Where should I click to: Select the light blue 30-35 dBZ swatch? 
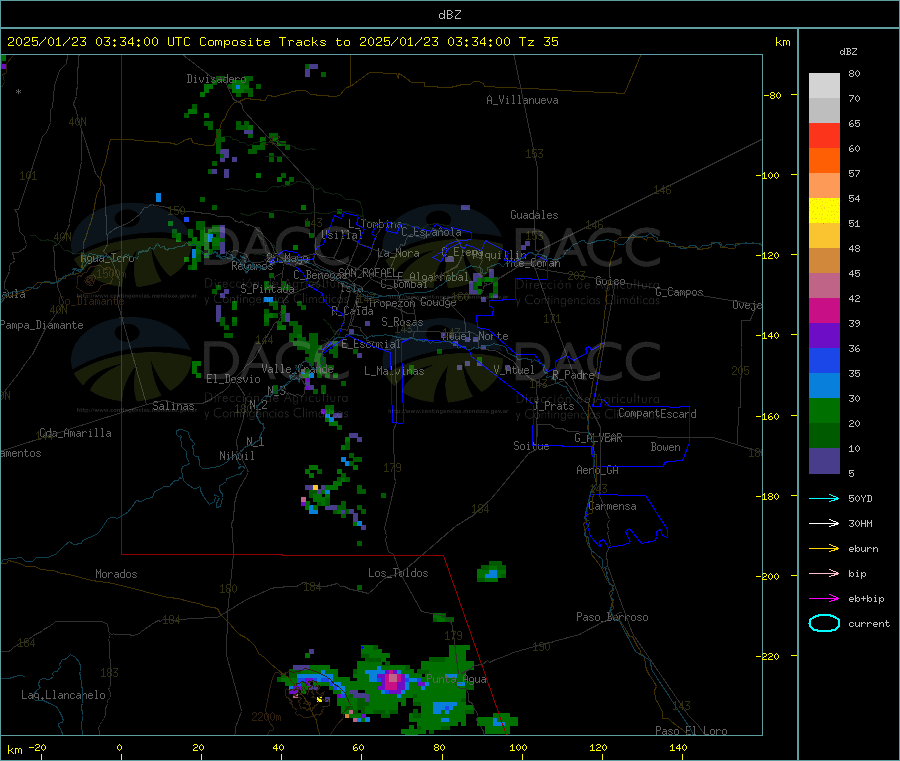(x=824, y=386)
